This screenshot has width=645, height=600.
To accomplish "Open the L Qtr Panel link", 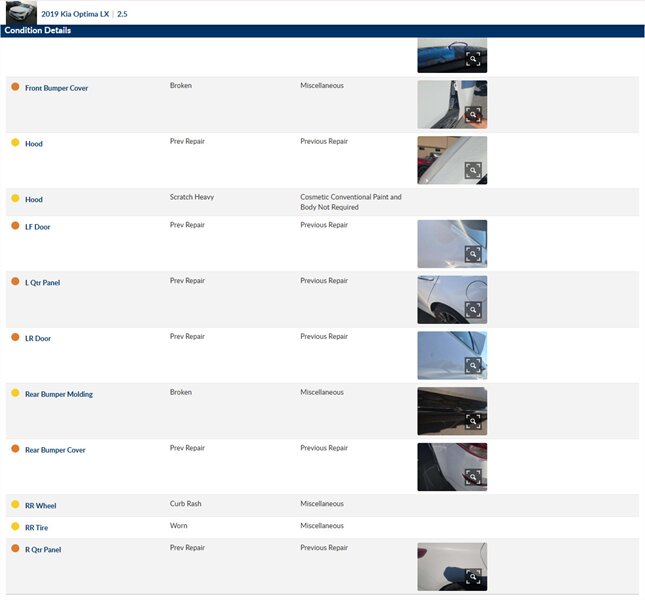I will (x=42, y=283).
